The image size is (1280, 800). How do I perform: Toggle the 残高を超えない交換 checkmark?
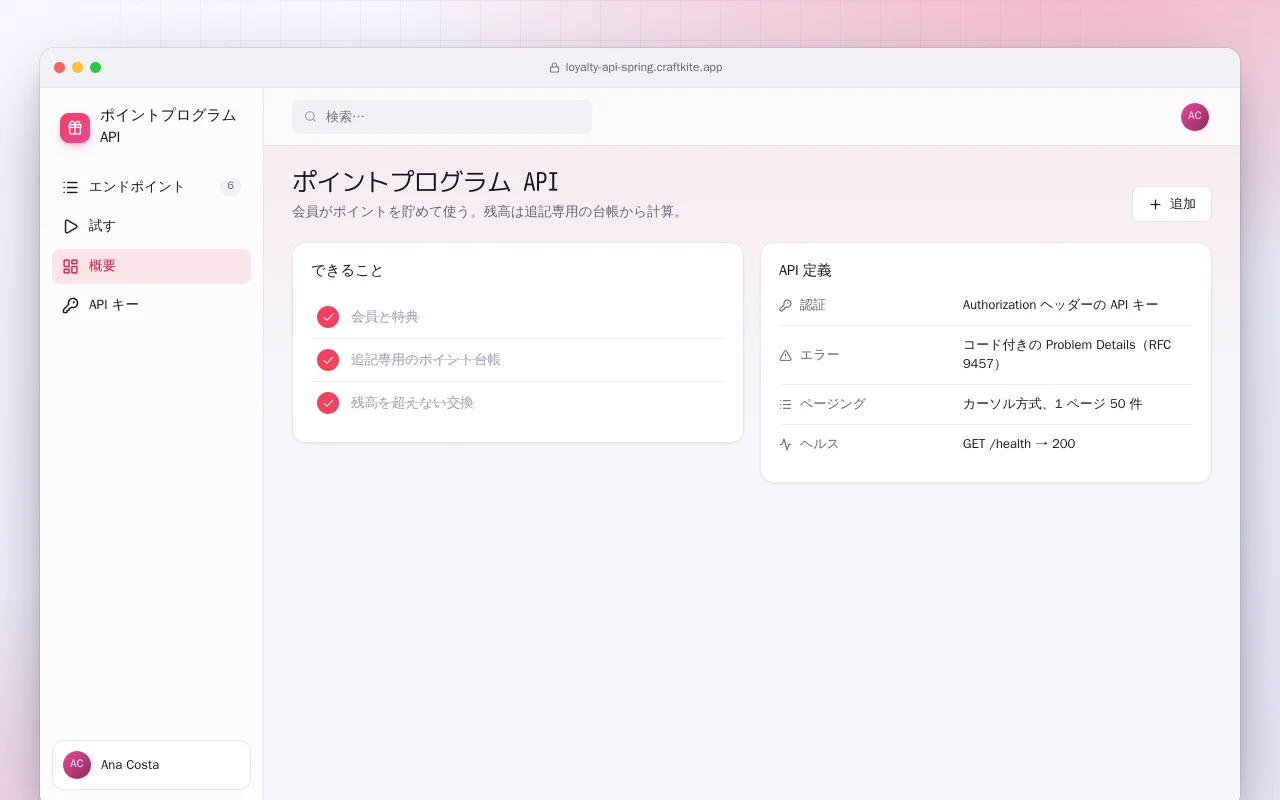(328, 403)
